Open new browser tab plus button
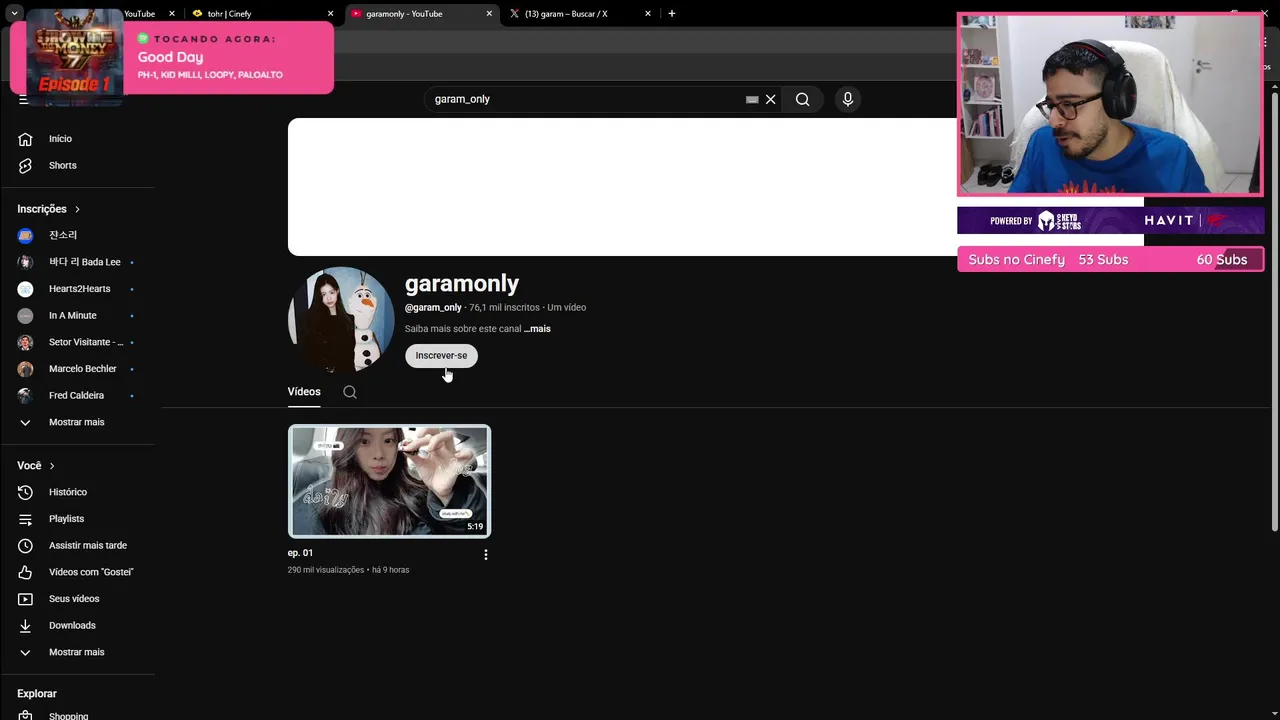 point(672,14)
